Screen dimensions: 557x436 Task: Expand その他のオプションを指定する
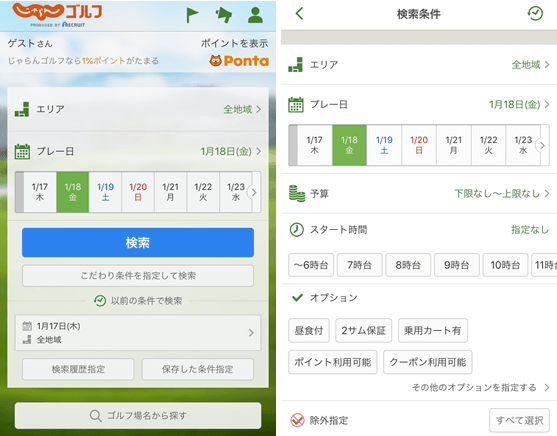click(x=480, y=387)
